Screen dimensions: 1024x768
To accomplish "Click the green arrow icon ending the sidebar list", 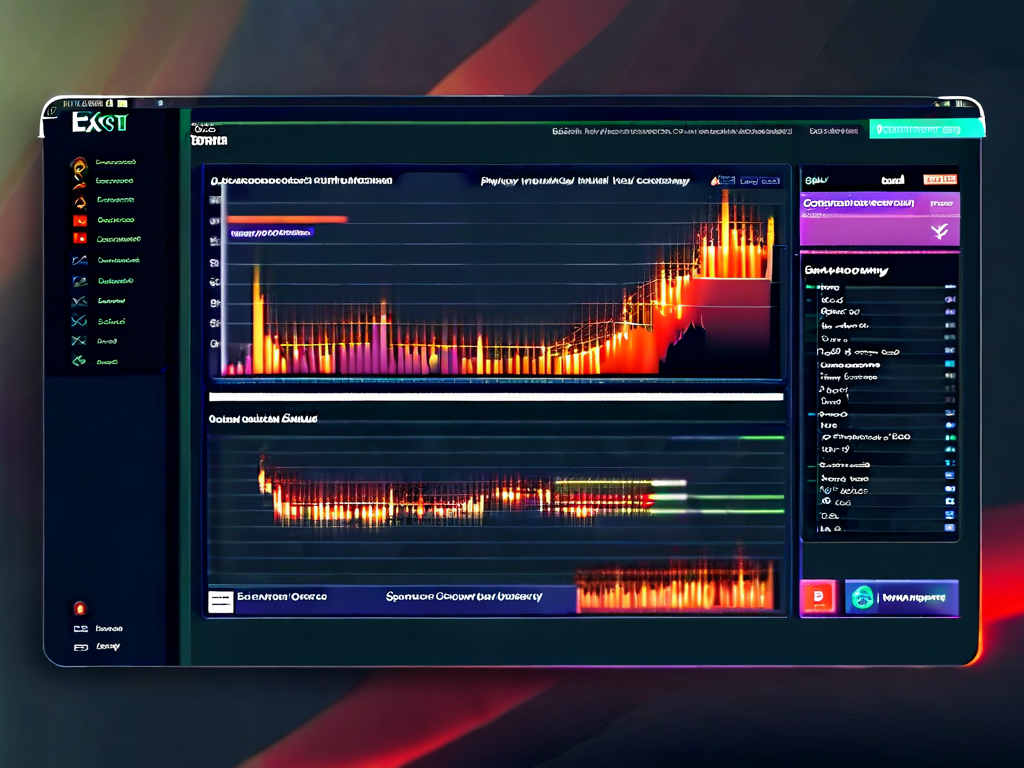I will (79, 361).
